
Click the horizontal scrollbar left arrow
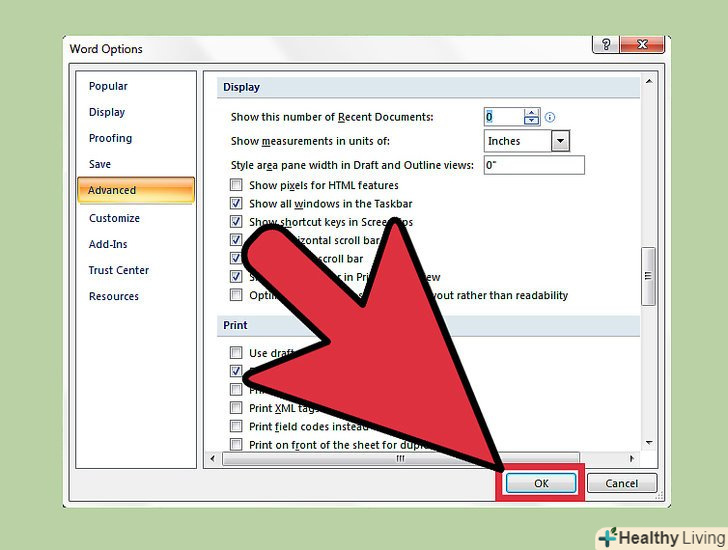coord(213,459)
